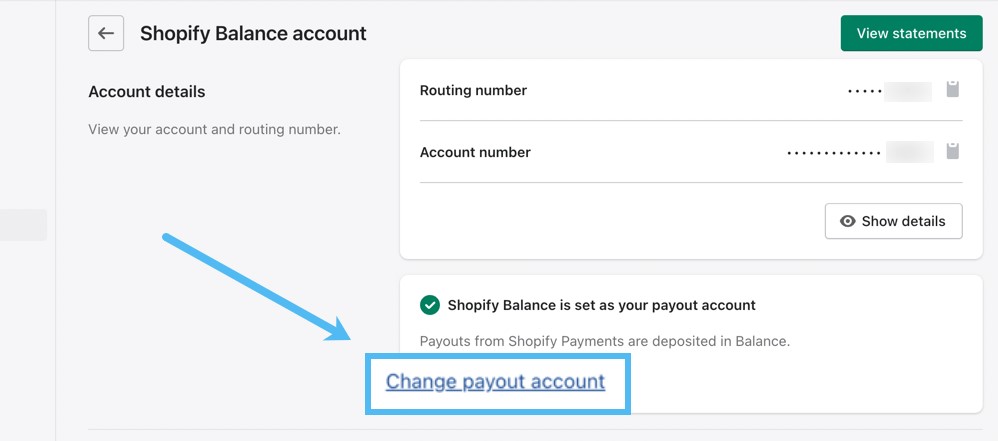Screen dimensions: 998x441
Task: Click the Payouts from Shopify Payments description
Action: click(604, 340)
